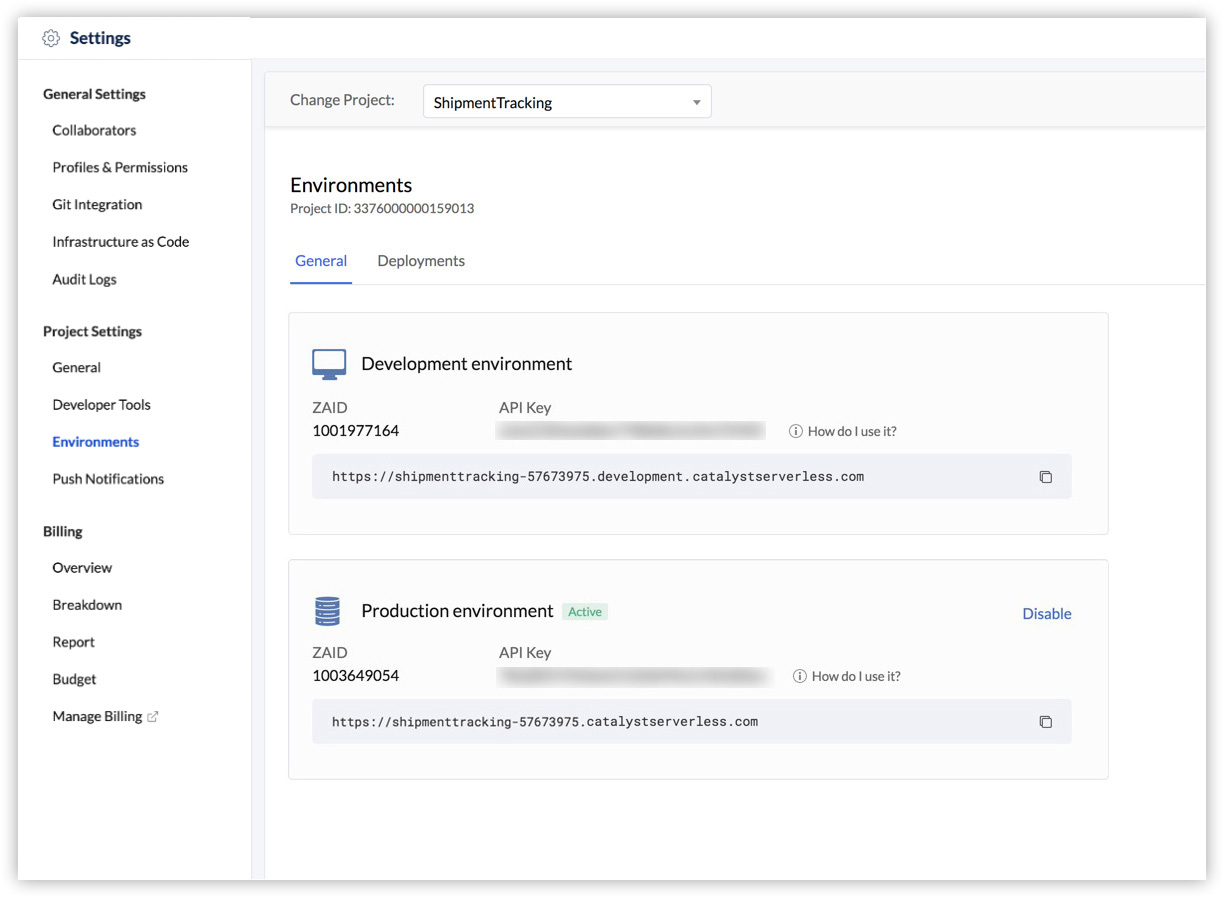The width and height of the screenshot is (1224, 898).
Task: Switch to the Deployments tab
Action: [421, 261]
